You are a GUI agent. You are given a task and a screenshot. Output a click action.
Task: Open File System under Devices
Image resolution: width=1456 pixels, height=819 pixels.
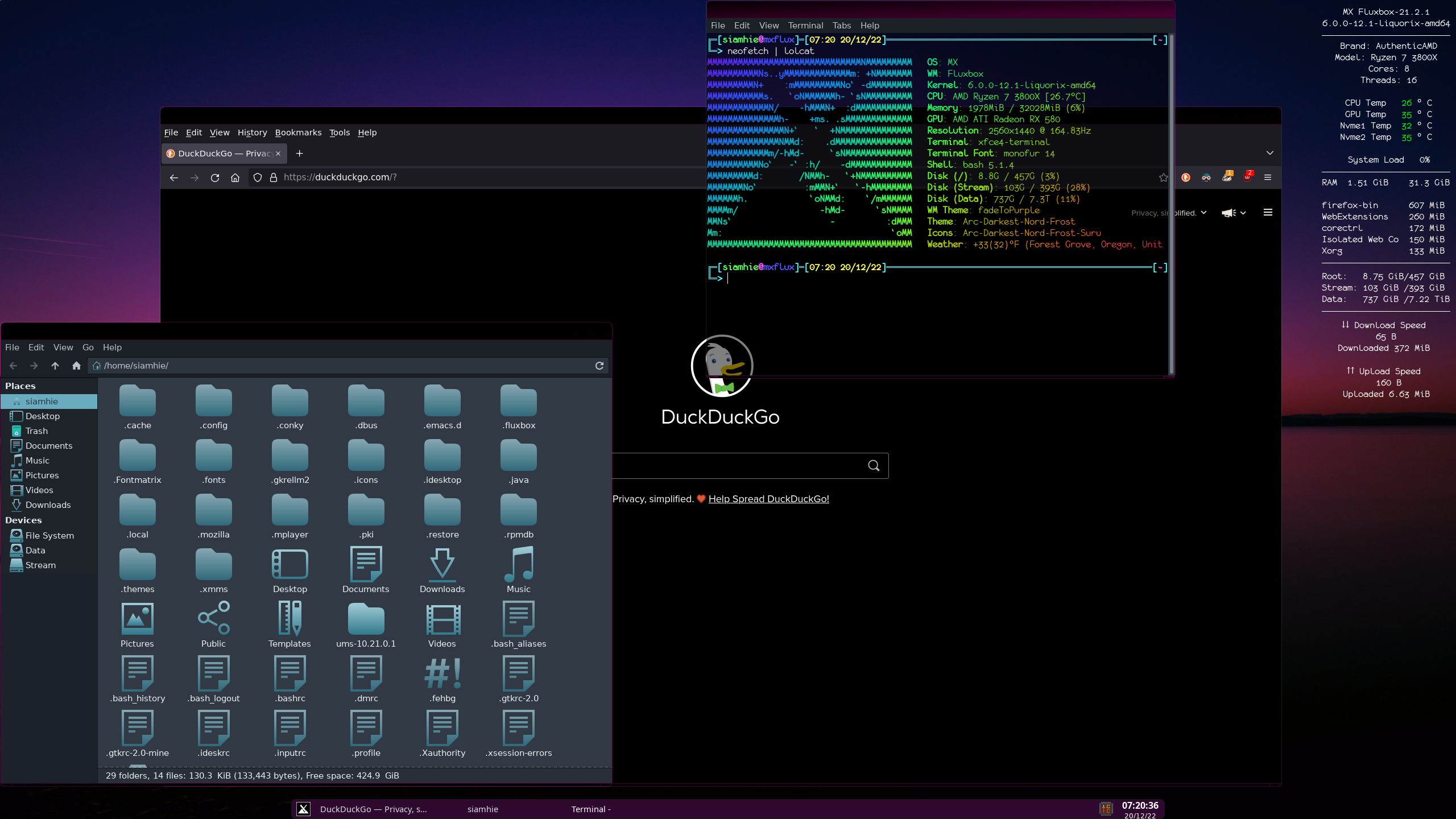[x=49, y=536]
